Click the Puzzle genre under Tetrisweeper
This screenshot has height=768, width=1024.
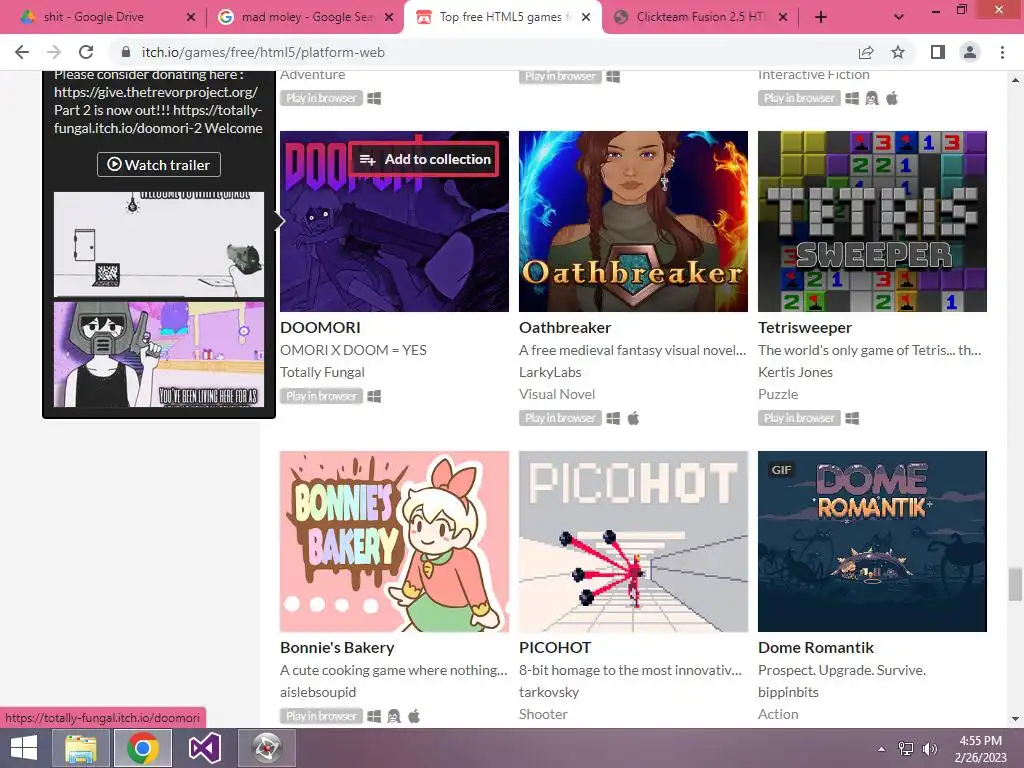click(x=778, y=394)
